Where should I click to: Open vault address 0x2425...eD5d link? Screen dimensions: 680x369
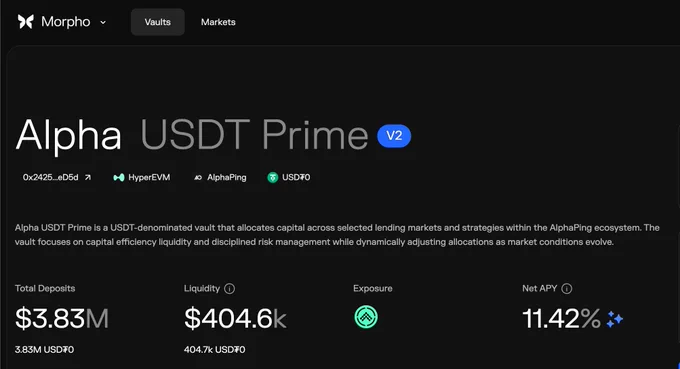click(51, 177)
